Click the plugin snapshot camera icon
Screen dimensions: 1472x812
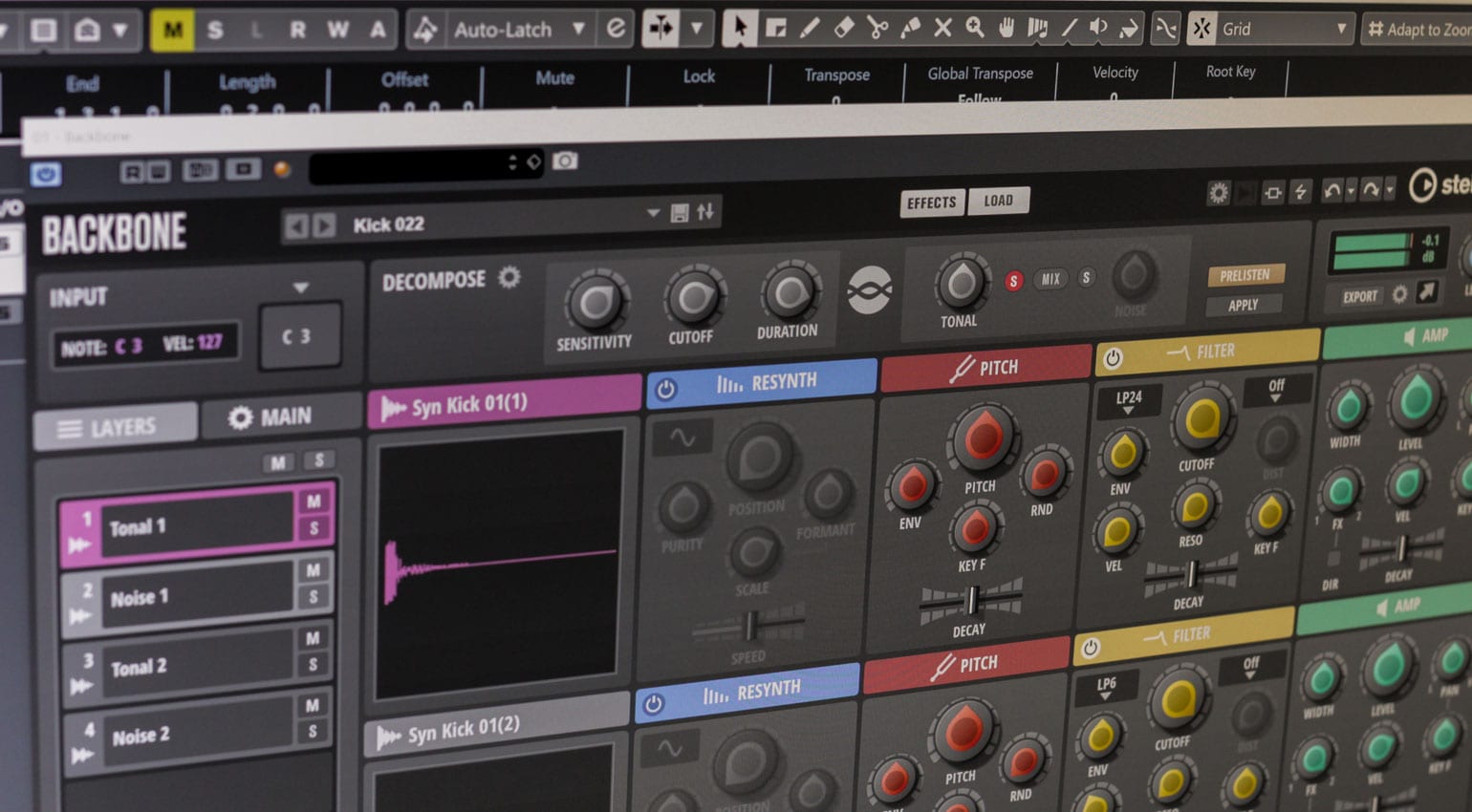pyautogui.click(x=565, y=160)
